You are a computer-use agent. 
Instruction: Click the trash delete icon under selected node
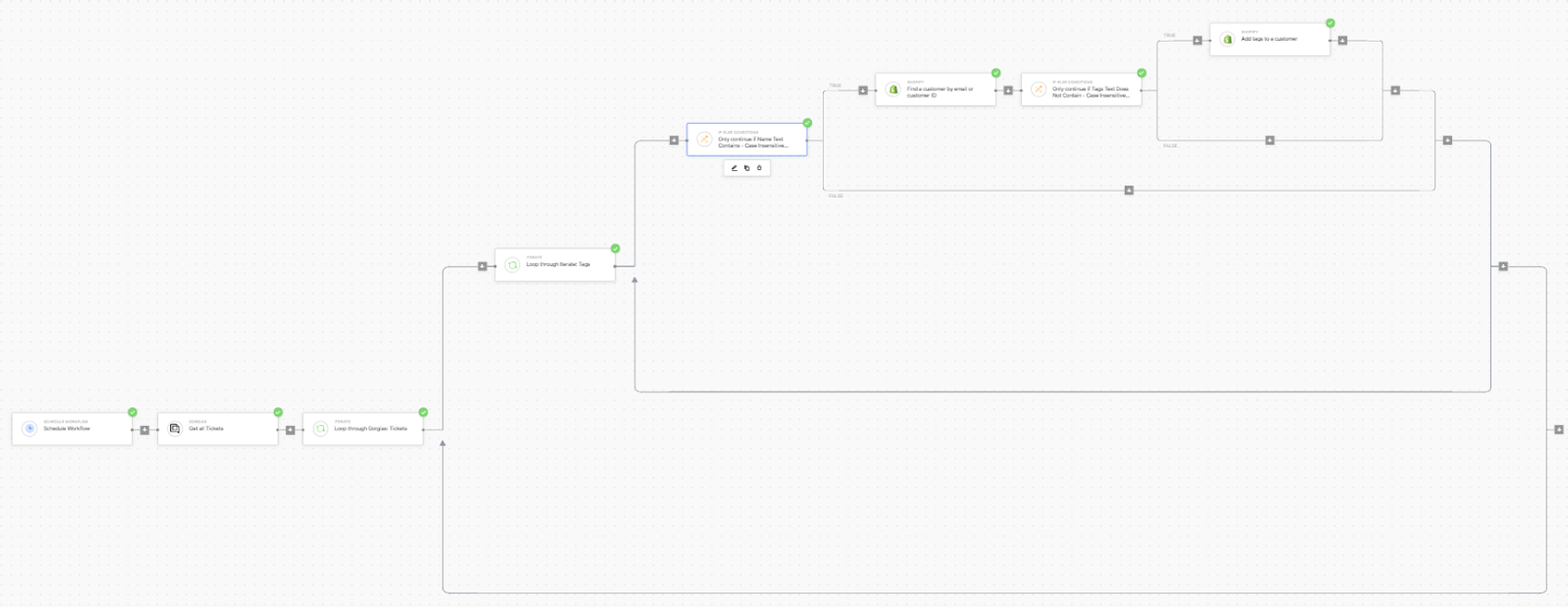(760, 168)
